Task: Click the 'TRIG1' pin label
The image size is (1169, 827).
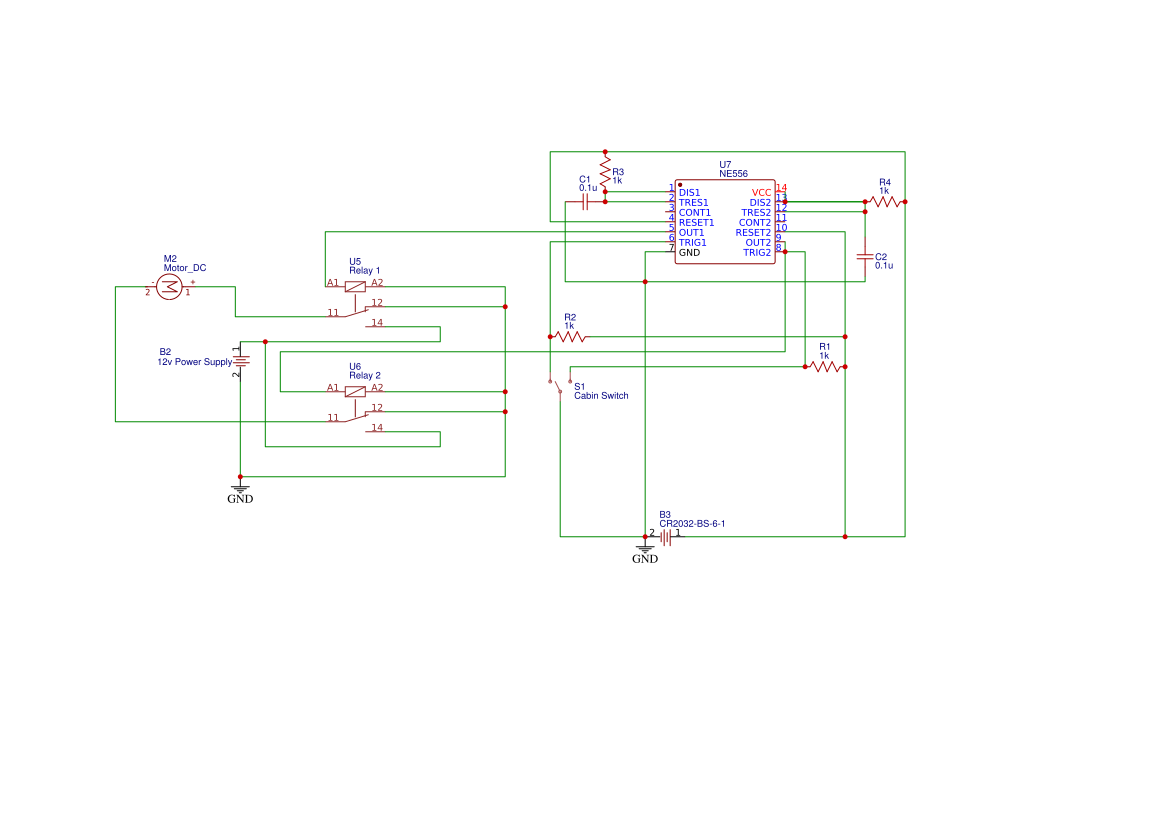Action: (693, 242)
